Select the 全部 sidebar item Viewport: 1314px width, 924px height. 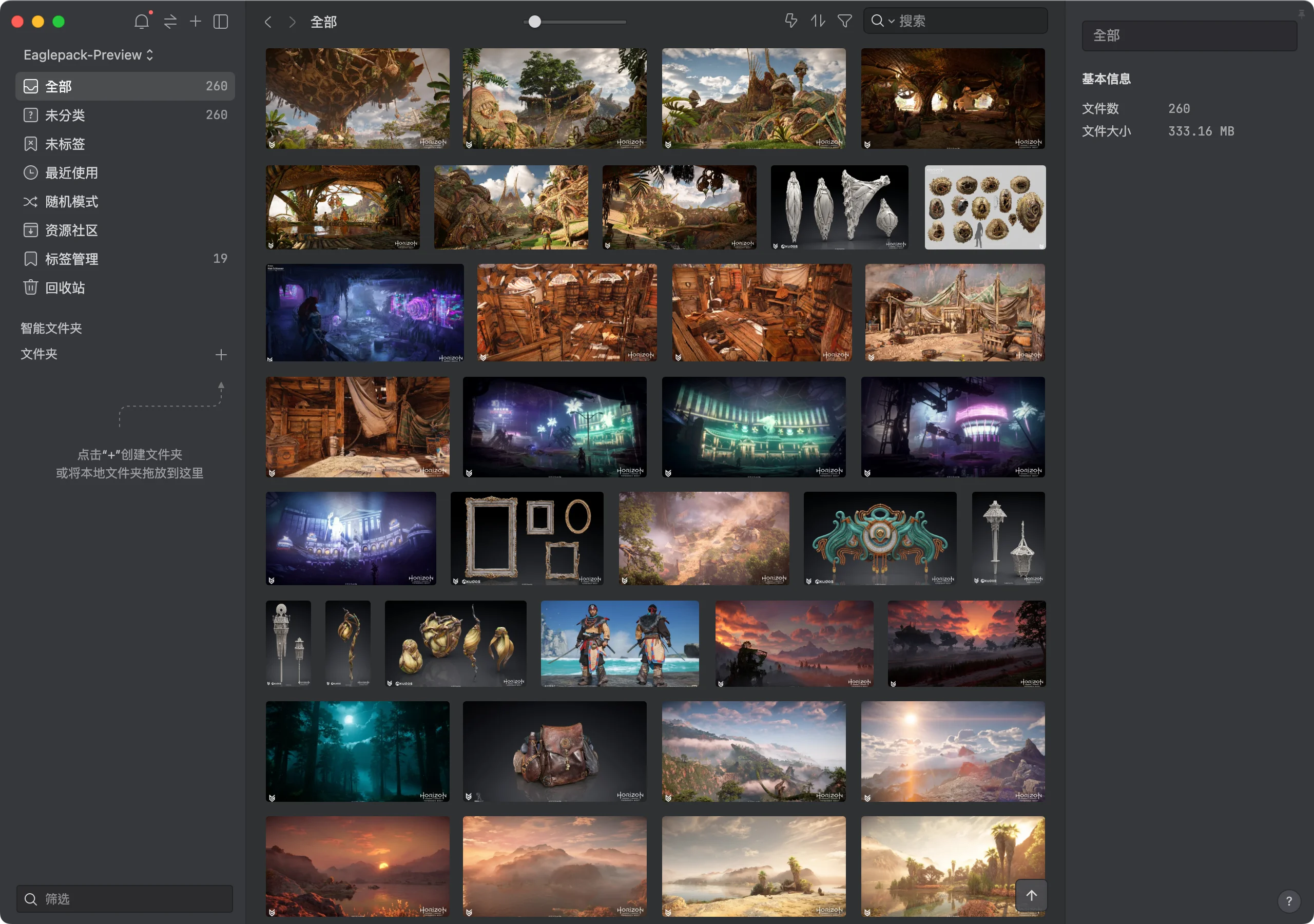point(125,86)
